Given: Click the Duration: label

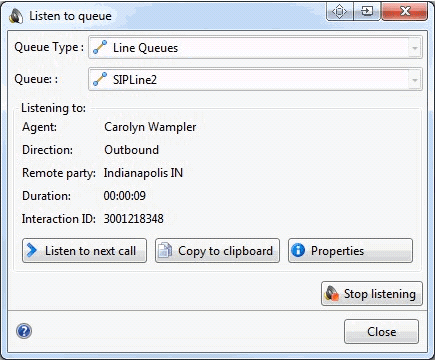Looking at the screenshot, I should [x=46, y=196].
